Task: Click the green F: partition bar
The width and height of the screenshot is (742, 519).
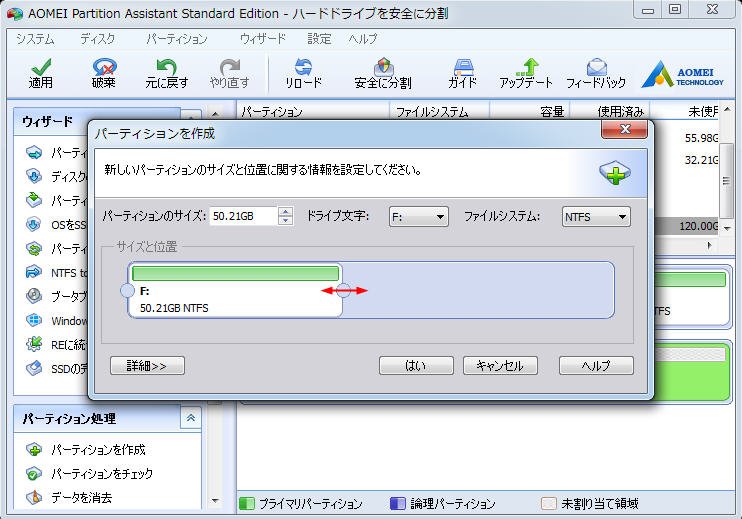Action: point(235,273)
